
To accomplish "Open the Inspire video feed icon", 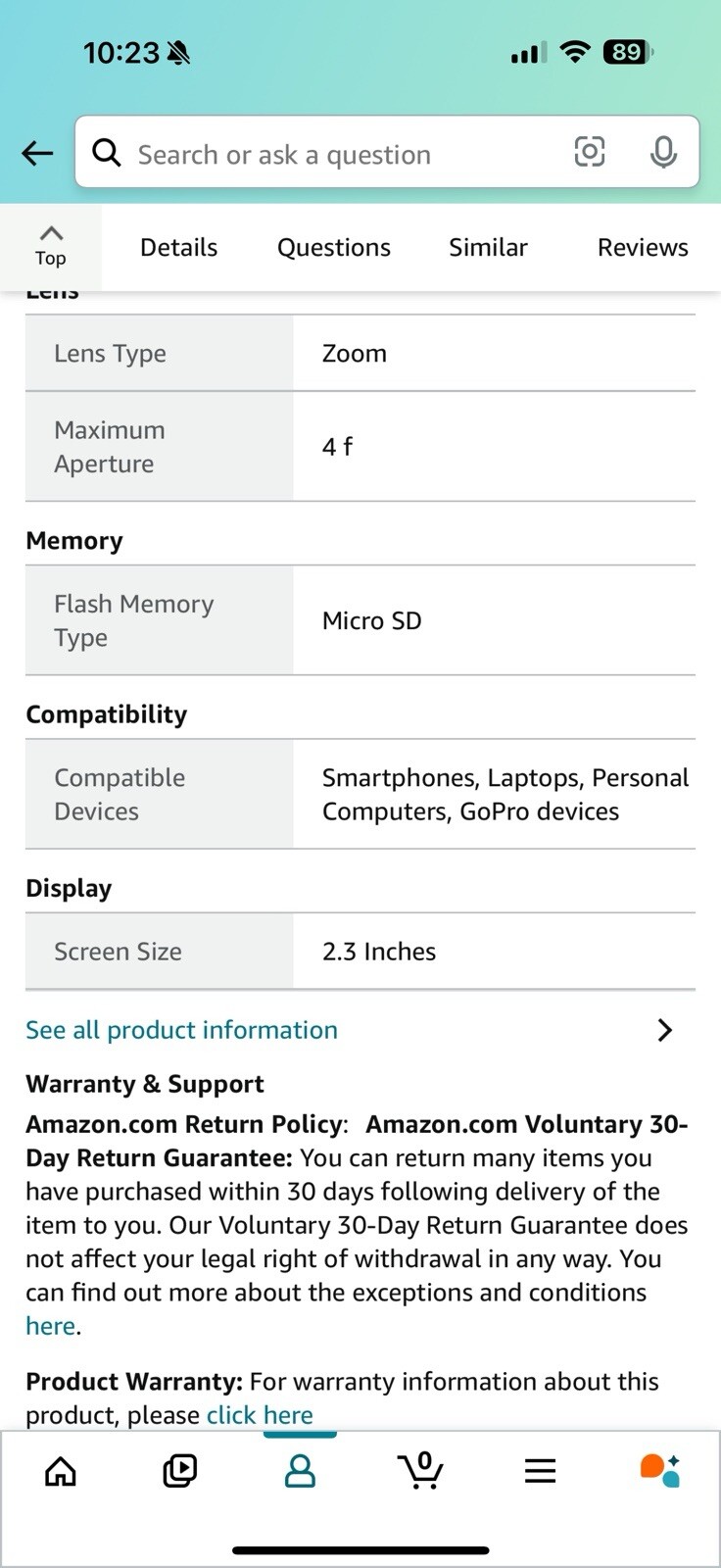I will (180, 1471).
